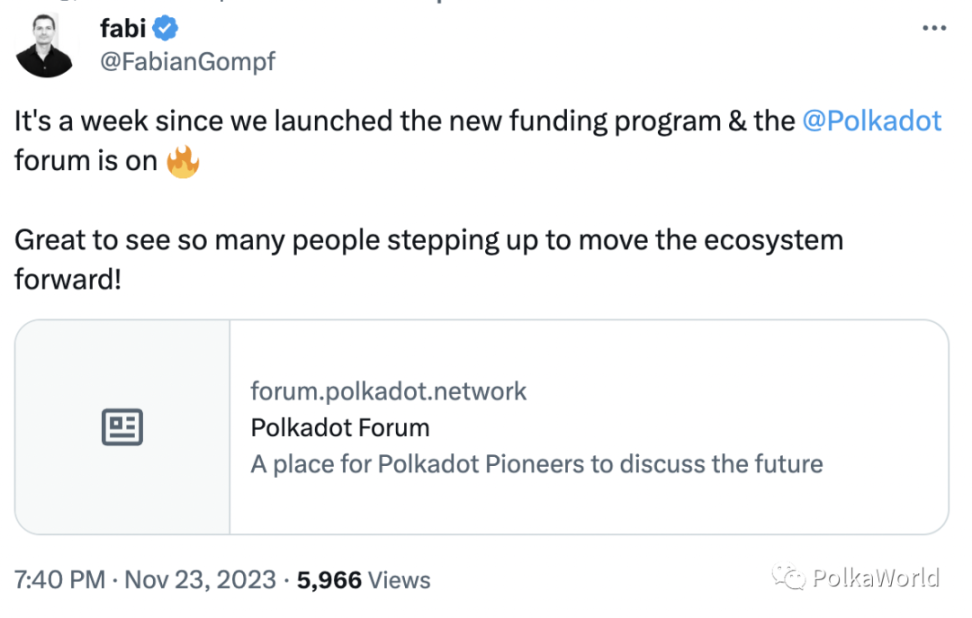The width and height of the screenshot is (972, 618).
Task: Open the Polkadot Forum card title
Action: 339,427
